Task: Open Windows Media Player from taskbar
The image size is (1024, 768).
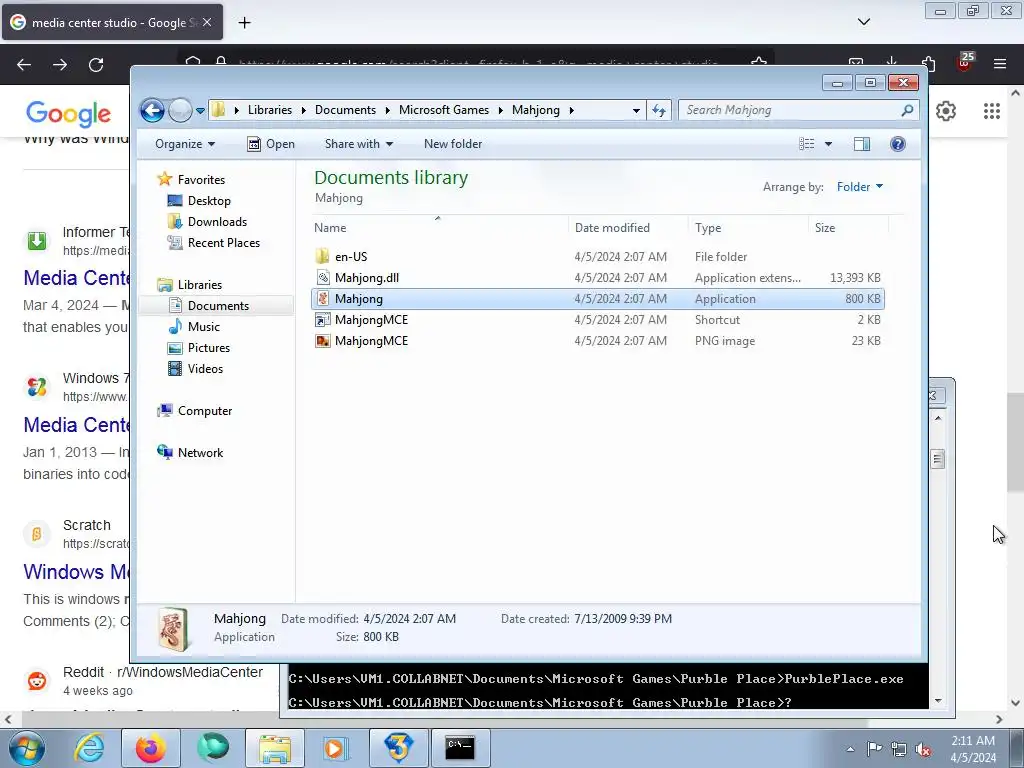Action: point(336,748)
